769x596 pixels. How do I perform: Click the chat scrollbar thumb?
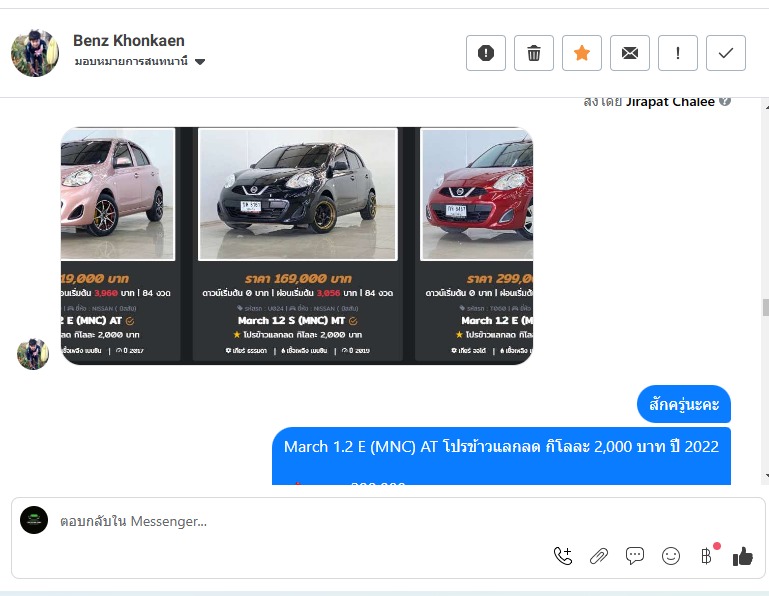pyautogui.click(x=765, y=308)
